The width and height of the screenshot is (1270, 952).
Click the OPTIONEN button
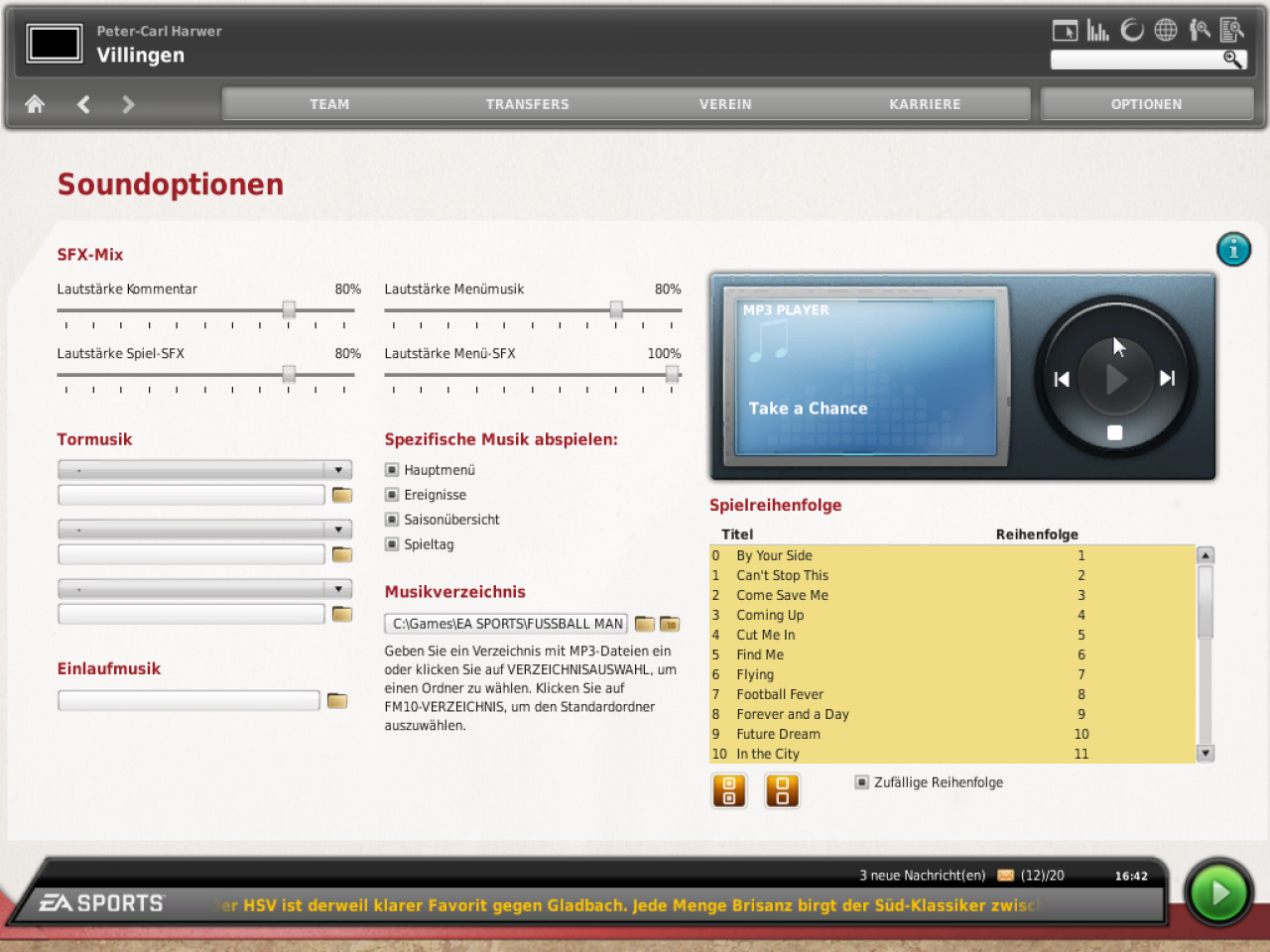pos(1147,104)
